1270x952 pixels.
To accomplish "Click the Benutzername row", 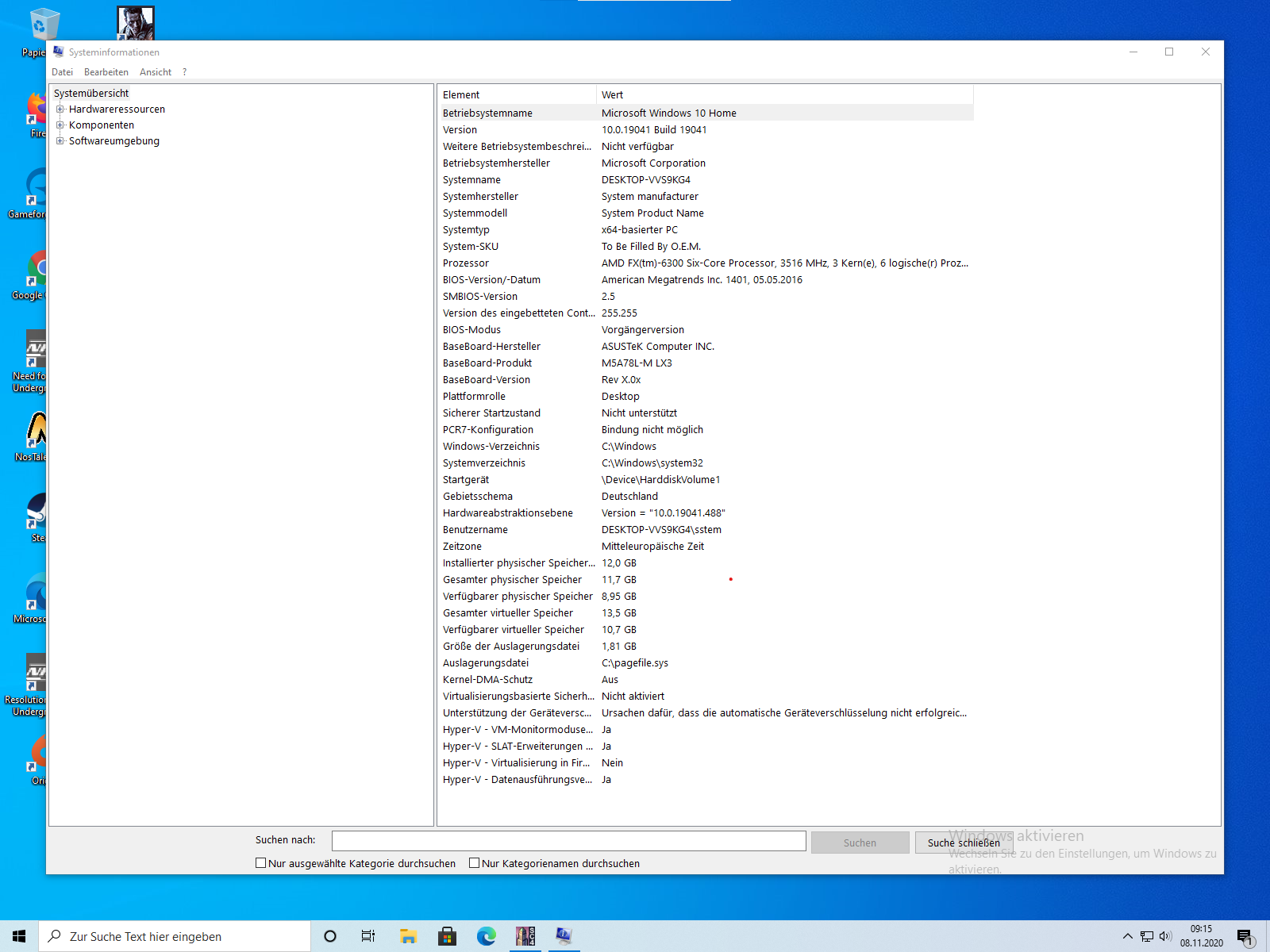I will coord(706,529).
